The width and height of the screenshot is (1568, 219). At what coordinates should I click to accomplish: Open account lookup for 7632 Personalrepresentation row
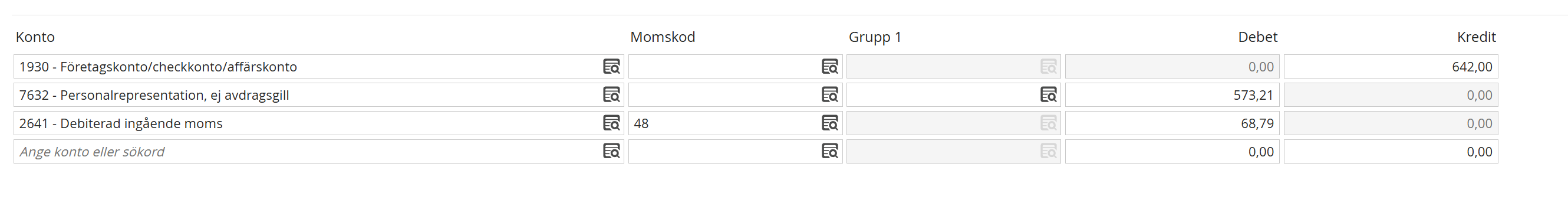tap(611, 94)
